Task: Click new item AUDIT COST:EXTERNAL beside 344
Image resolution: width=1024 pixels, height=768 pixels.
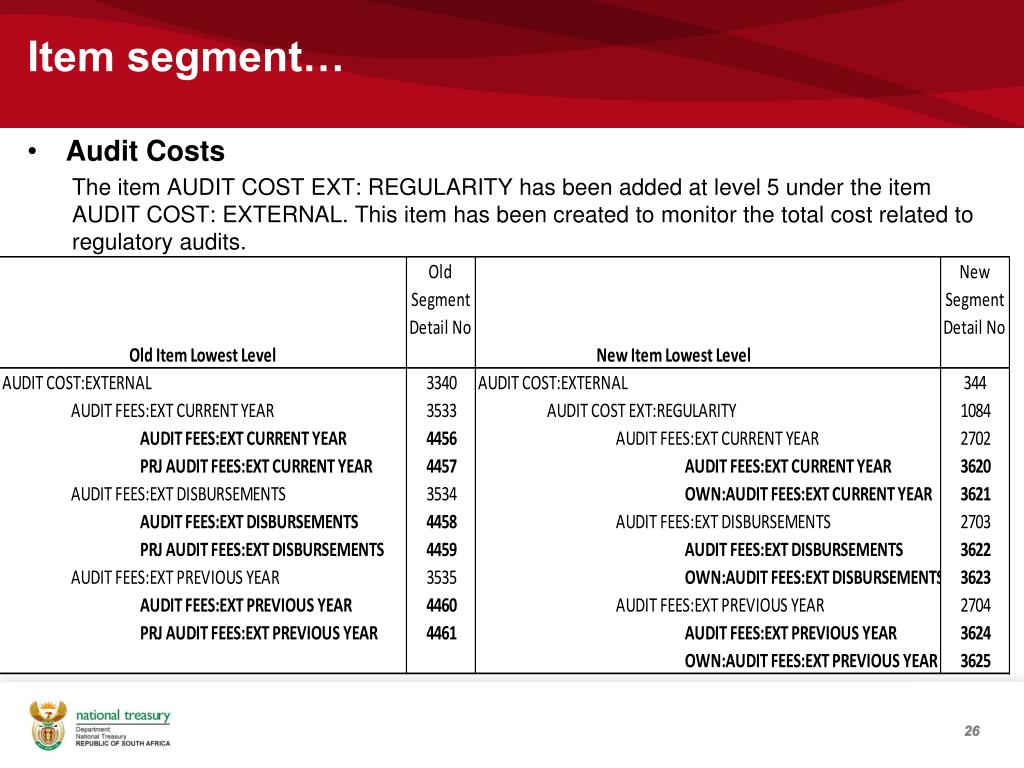Action: [552, 383]
